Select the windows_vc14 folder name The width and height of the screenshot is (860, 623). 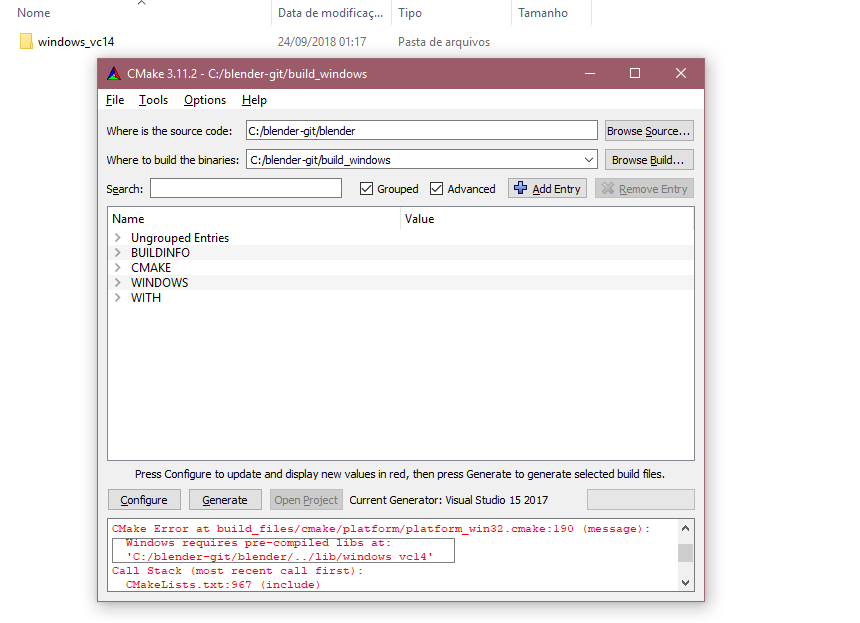point(76,42)
